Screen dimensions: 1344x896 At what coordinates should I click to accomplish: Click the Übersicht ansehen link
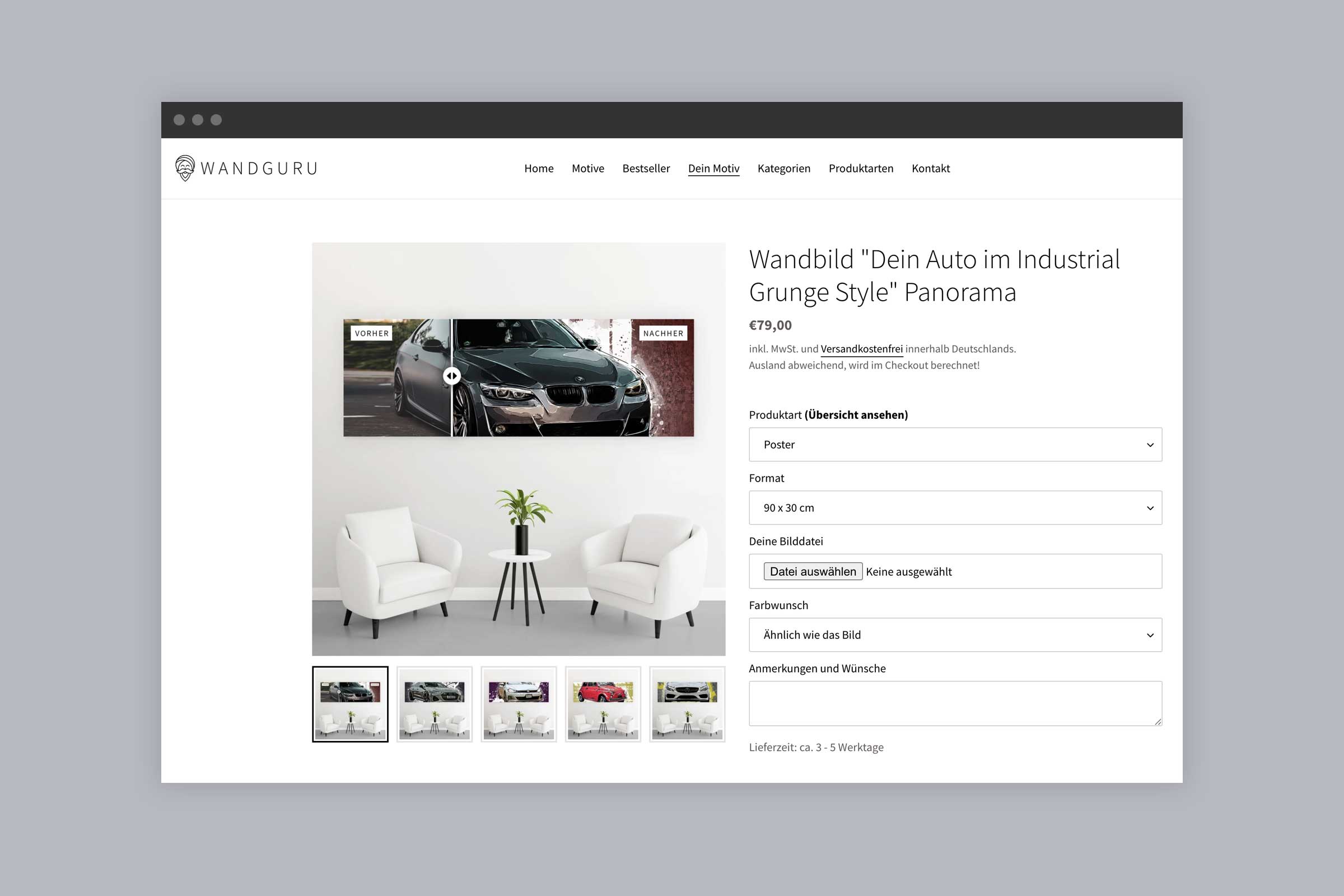point(856,415)
